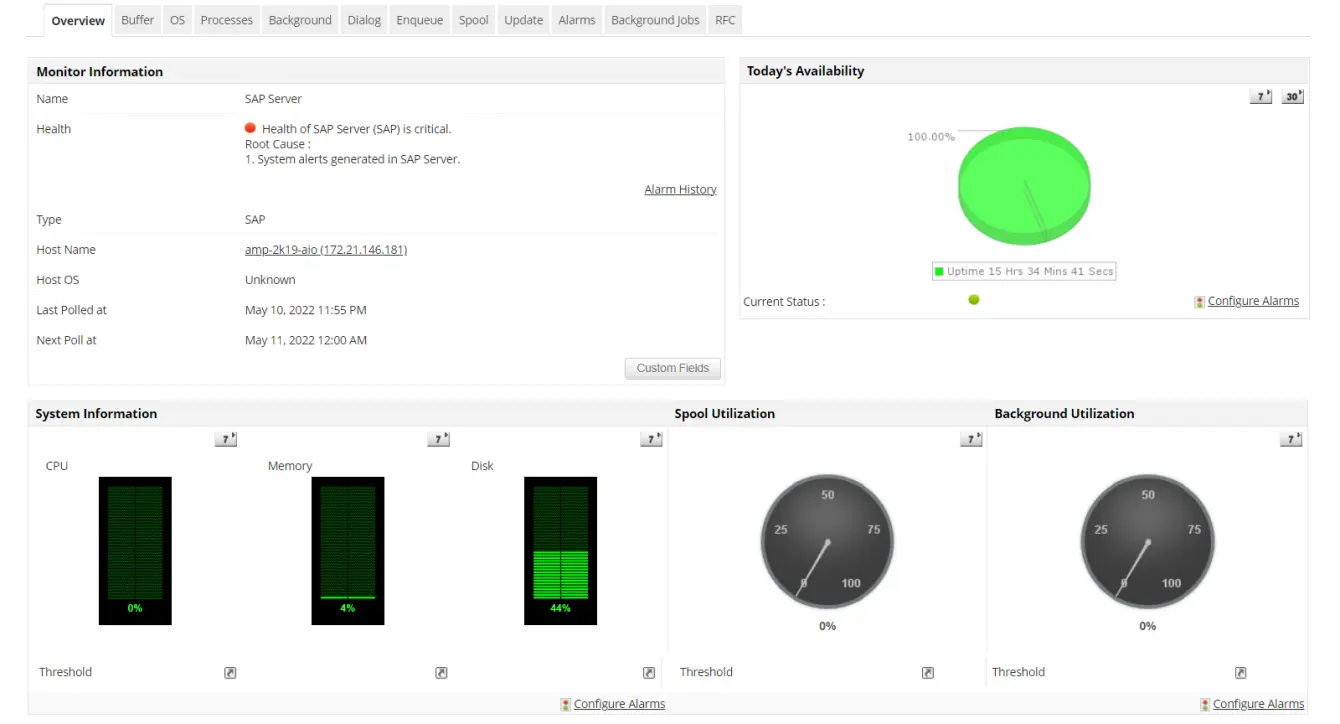
Task: Open the Background Jobs tab
Action: click(654, 19)
